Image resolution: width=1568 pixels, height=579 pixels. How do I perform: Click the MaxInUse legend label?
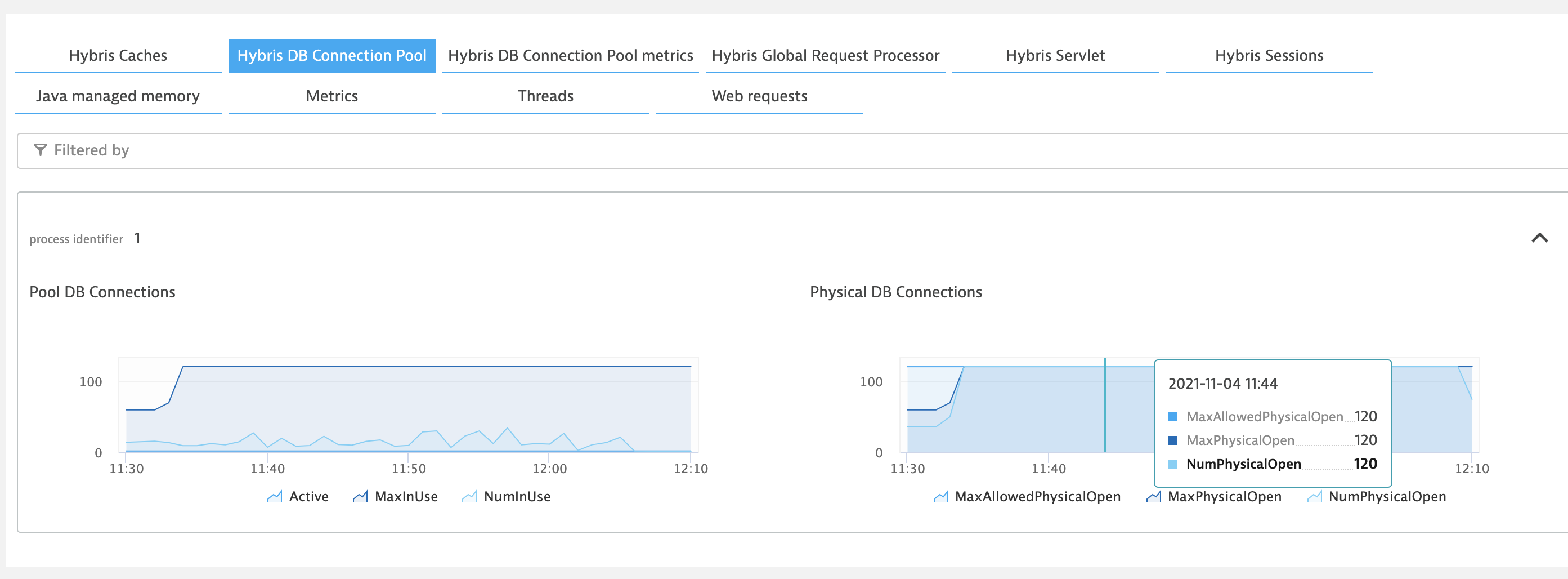(x=406, y=497)
